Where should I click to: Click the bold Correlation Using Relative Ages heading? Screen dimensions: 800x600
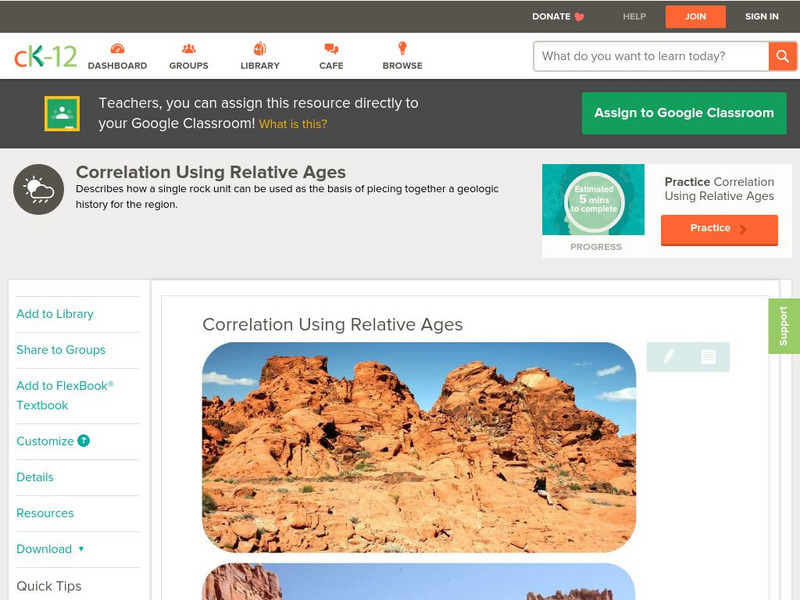[211, 172]
